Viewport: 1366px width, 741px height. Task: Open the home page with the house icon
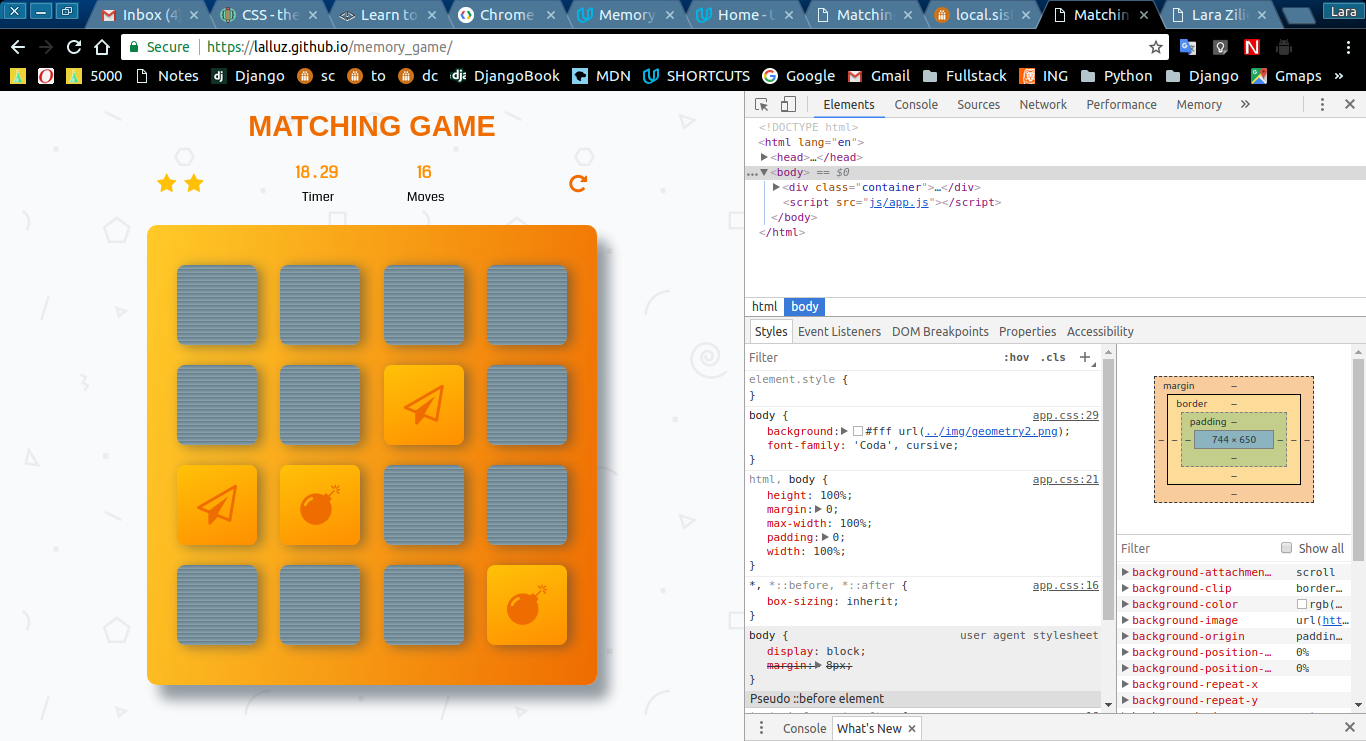(x=102, y=47)
